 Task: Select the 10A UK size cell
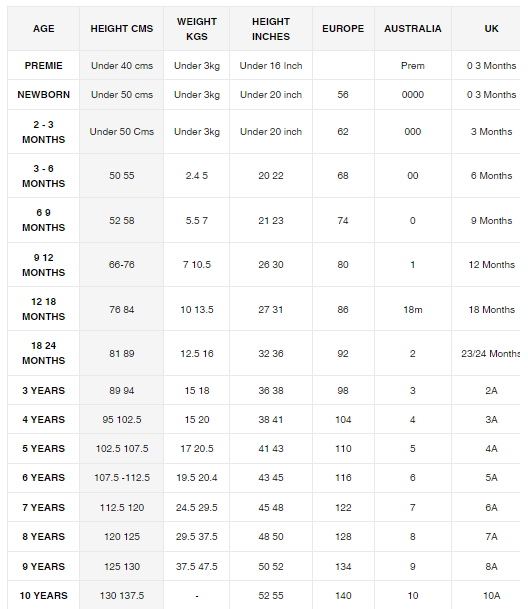pyautogui.click(x=491, y=595)
